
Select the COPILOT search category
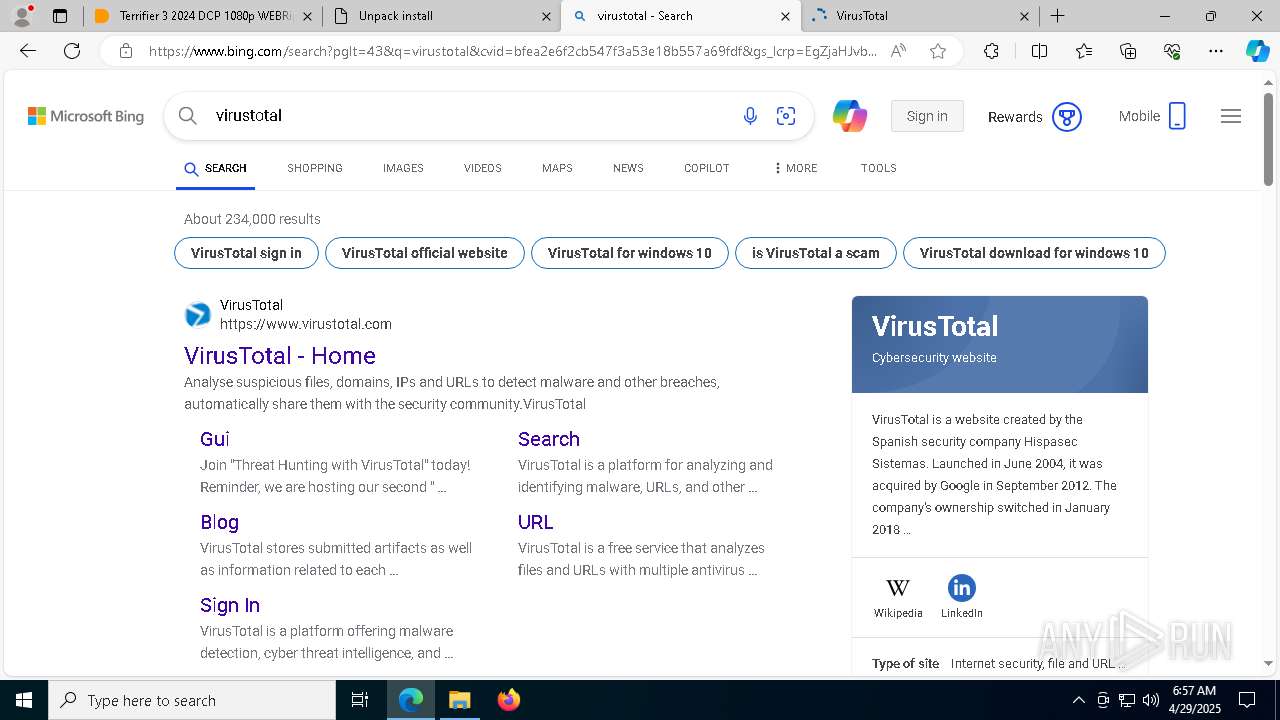[x=707, y=168]
